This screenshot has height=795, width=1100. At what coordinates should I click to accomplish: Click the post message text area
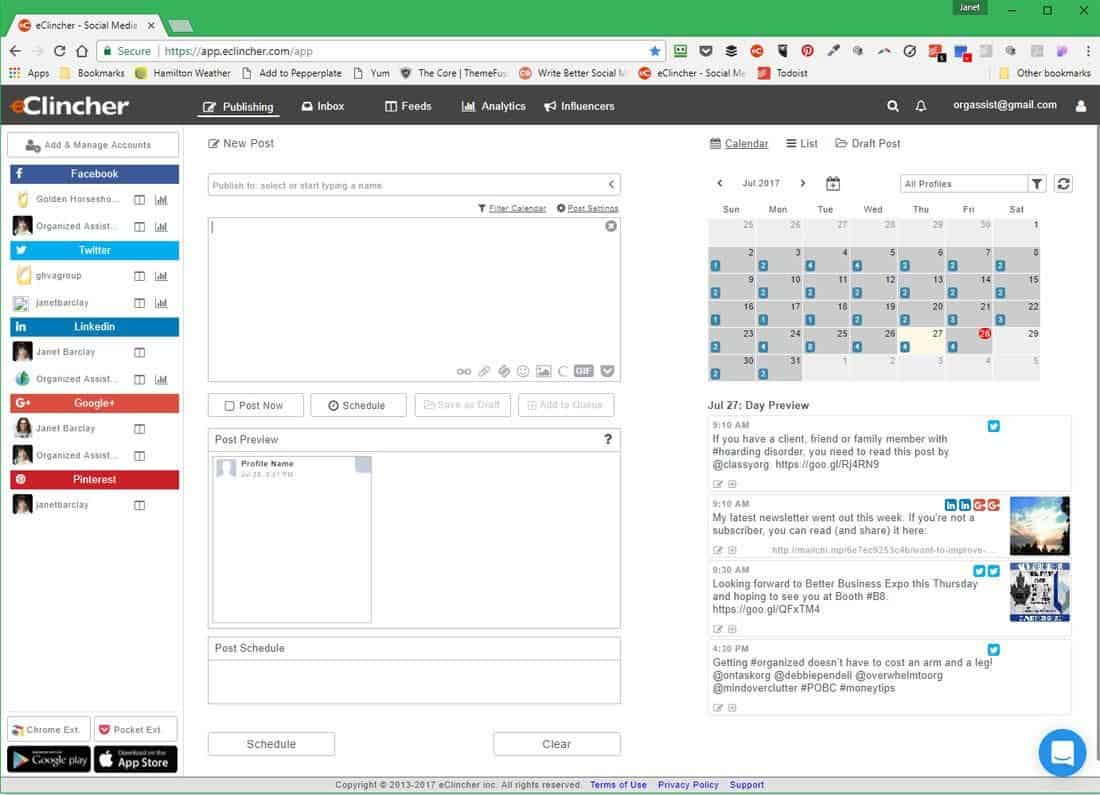click(x=414, y=300)
